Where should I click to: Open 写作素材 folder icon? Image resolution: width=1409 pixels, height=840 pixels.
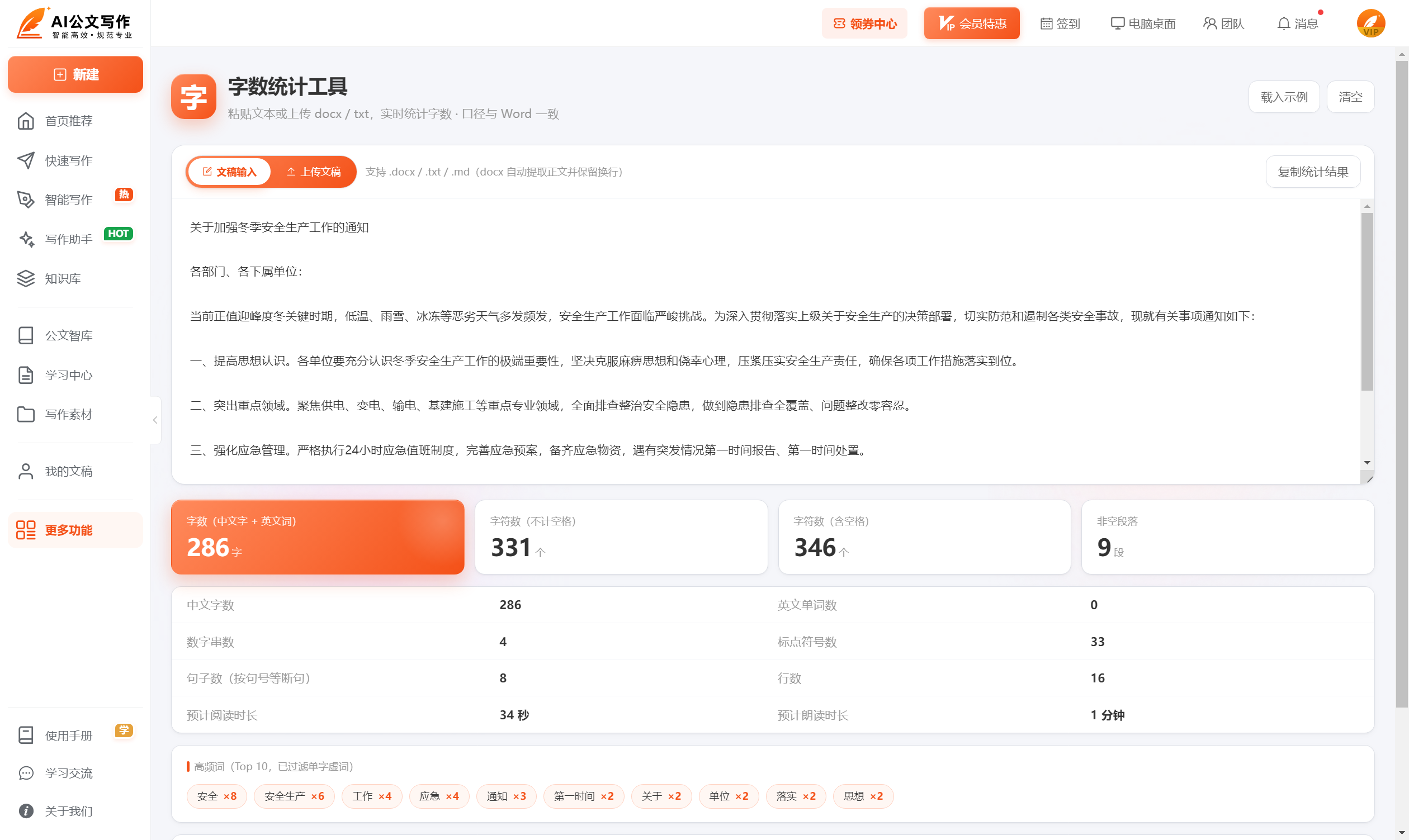click(26, 414)
